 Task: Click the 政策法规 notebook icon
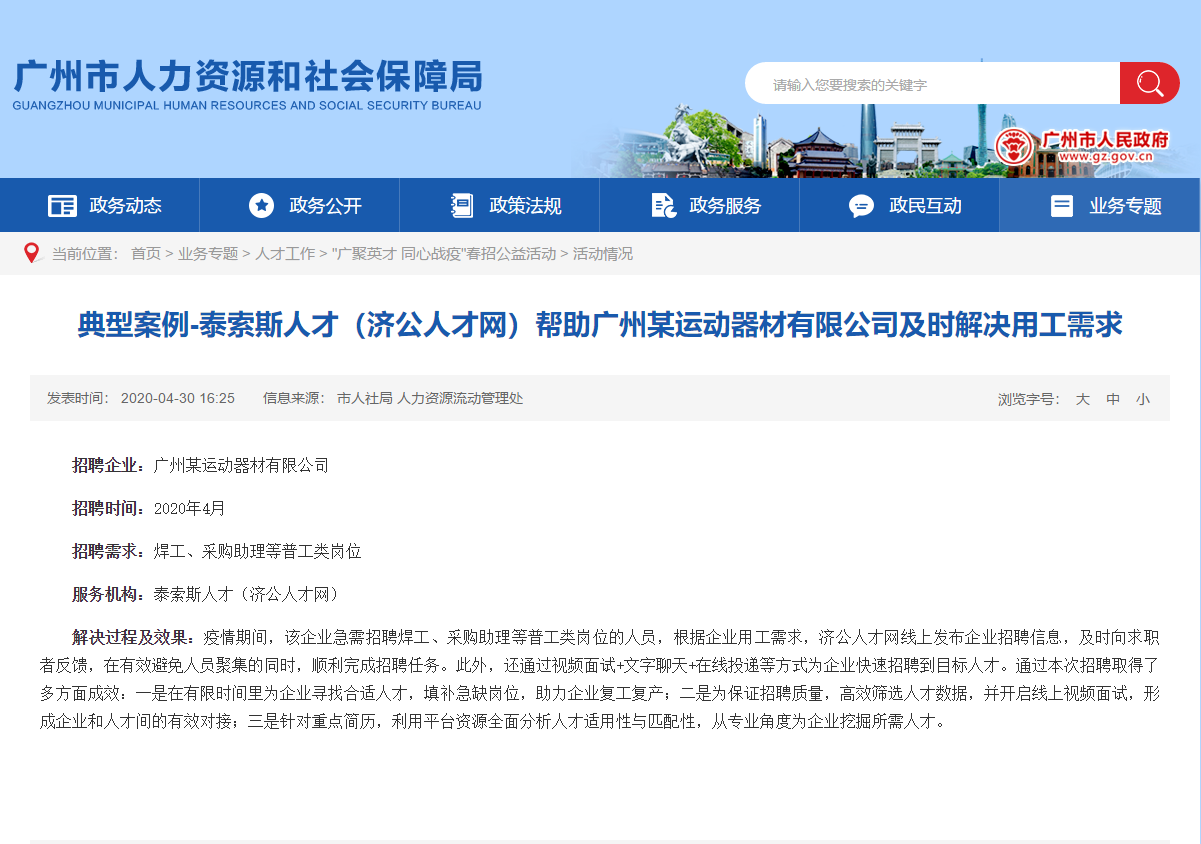462,206
